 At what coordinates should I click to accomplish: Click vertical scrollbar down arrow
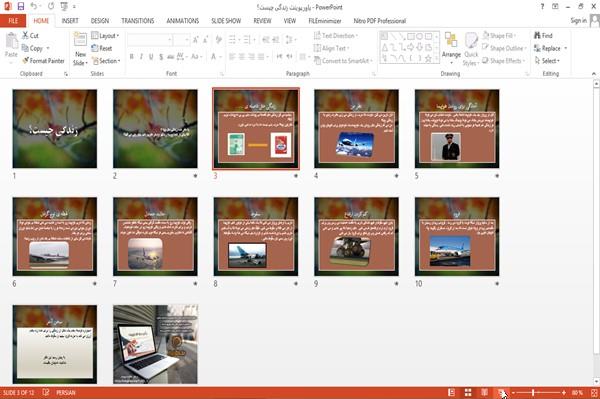(596, 382)
